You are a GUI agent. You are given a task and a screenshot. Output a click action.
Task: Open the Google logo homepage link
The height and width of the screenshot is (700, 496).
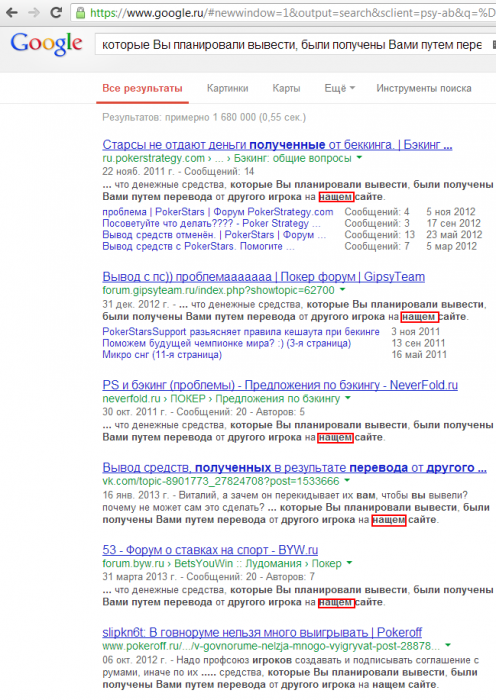pyautogui.click(x=46, y=44)
